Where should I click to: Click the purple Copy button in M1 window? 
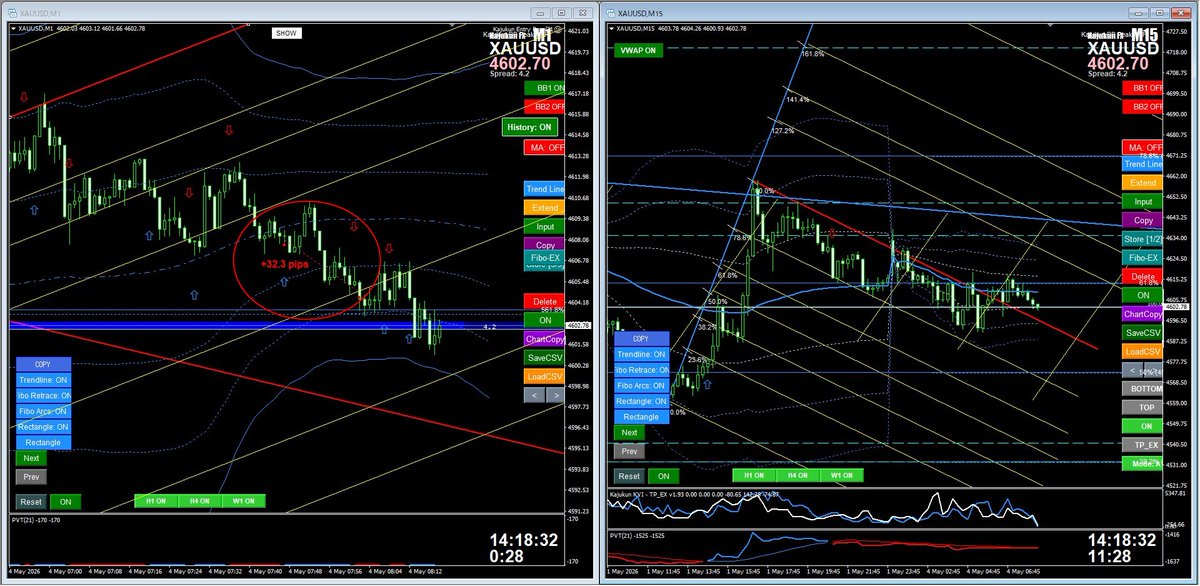click(544, 244)
